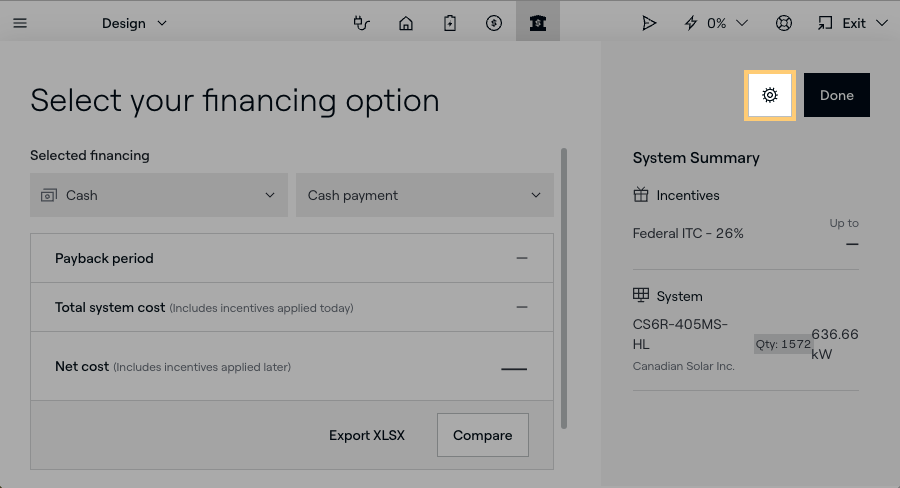
Task: Expand the Exit dropdown menu
Action: coord(852,23)
